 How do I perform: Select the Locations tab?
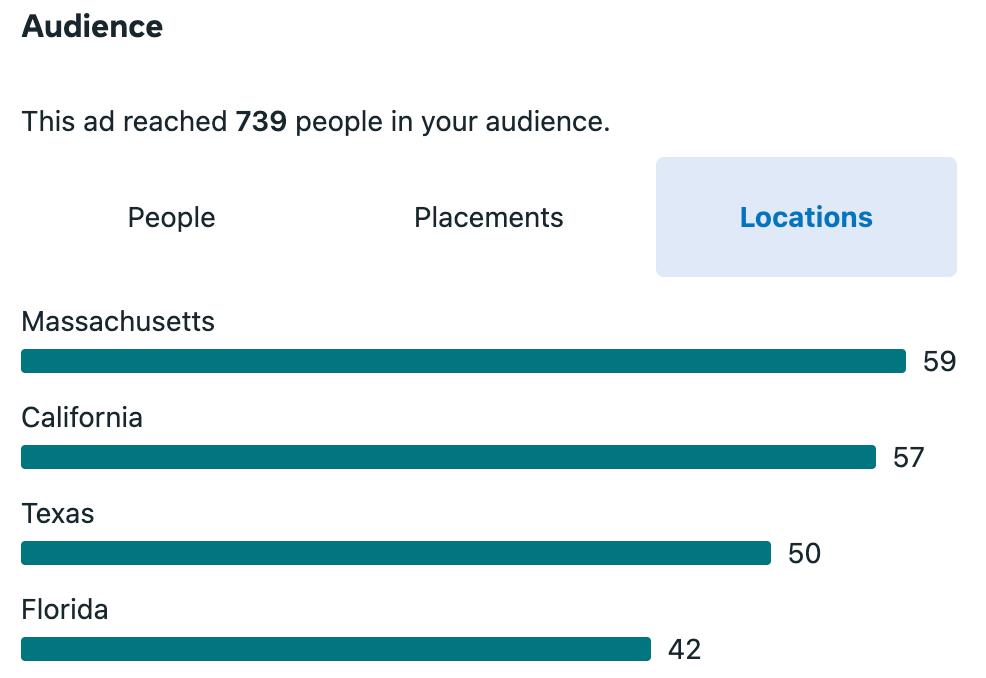(x=806, y=217)
